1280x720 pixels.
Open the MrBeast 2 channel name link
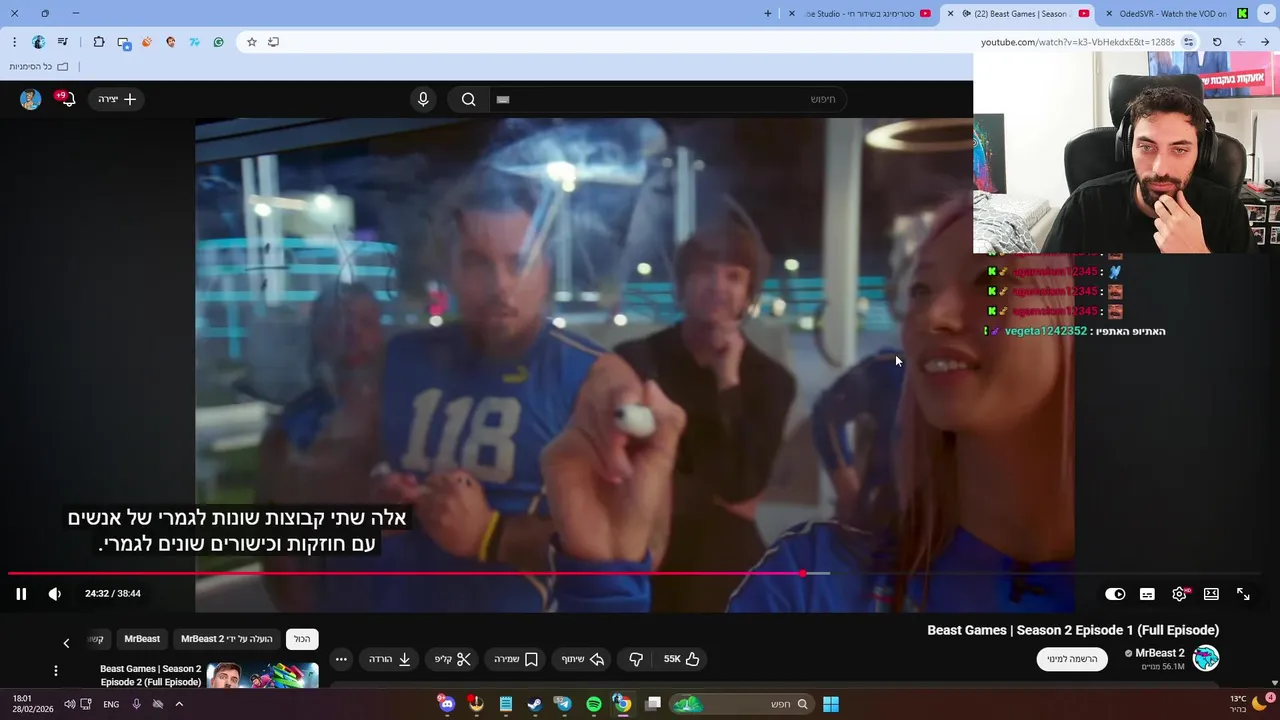click(x=1160, y=653)
